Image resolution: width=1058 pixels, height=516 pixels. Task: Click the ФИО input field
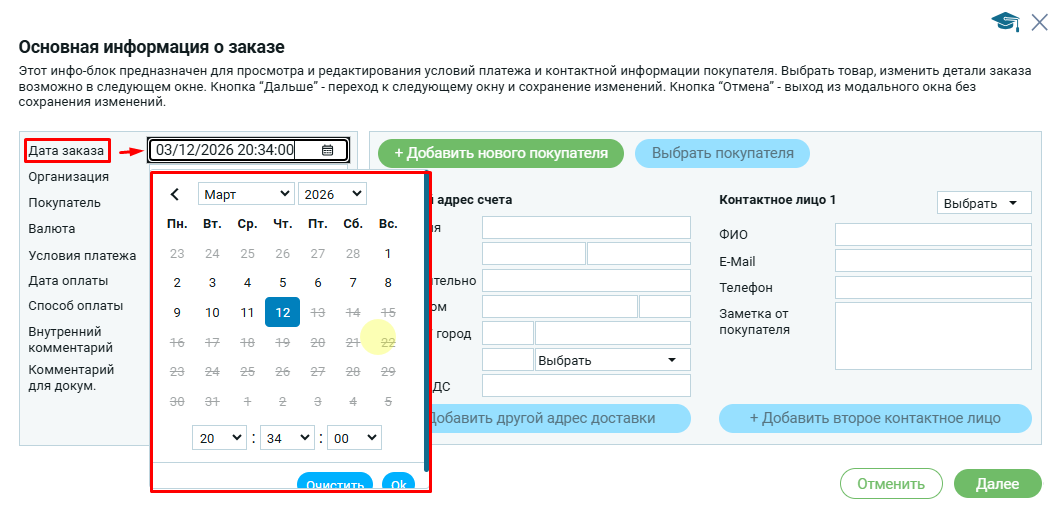tap(932, 235)
